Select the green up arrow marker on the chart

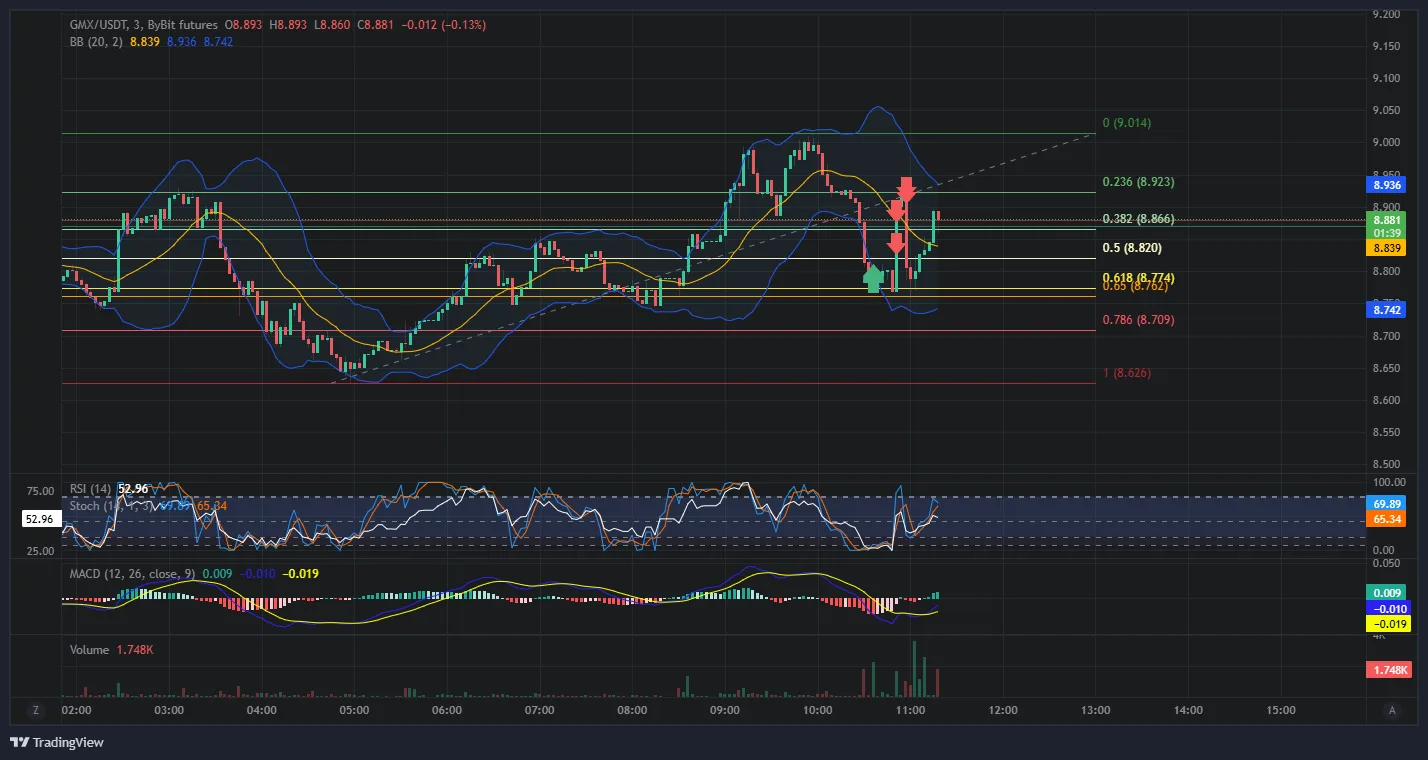tap(873, 279)
